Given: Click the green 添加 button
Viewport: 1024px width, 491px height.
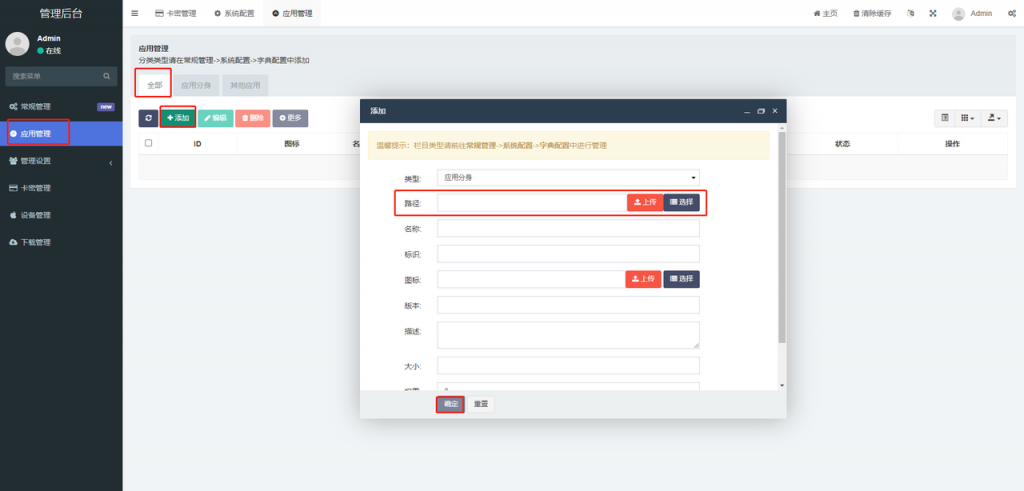Looking at the screenshot, I should click(x=178, y=118).
